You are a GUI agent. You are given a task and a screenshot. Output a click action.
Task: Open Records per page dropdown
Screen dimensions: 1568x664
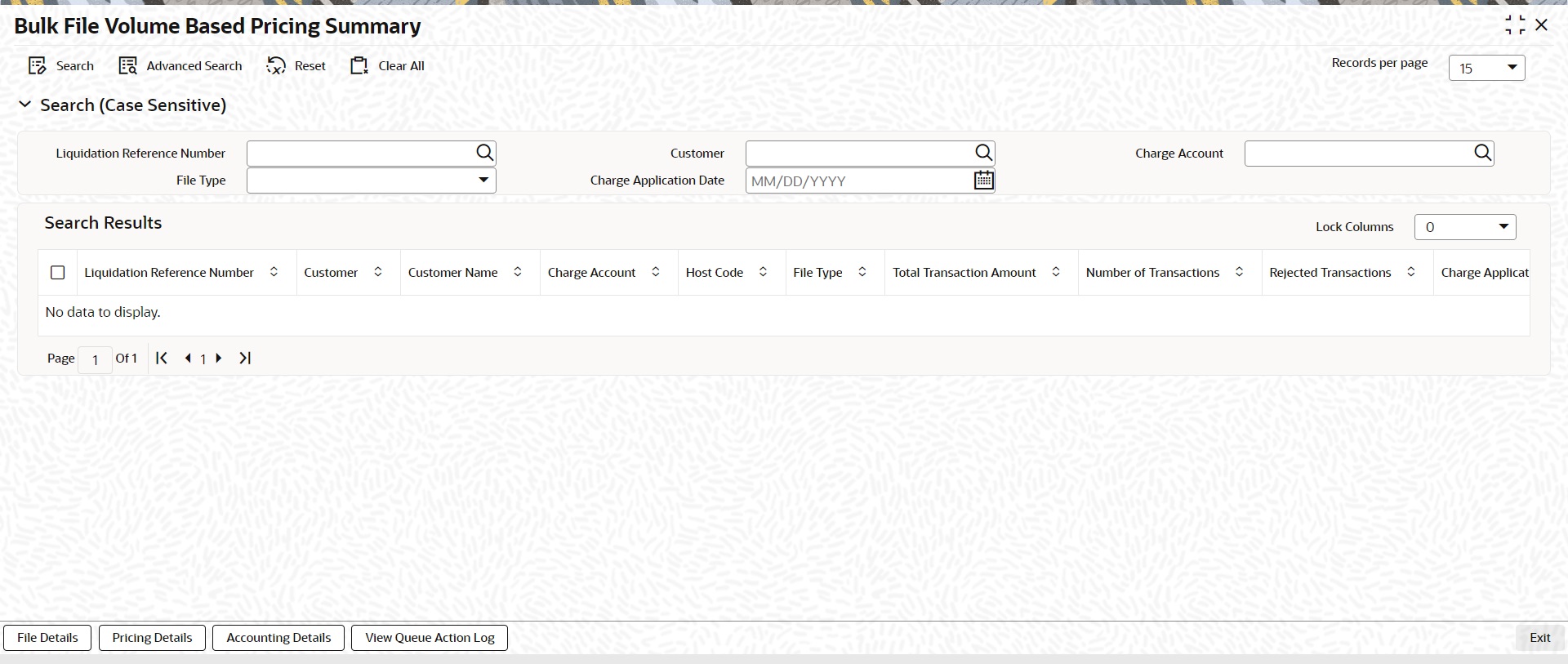click(x=1486, y=68)
